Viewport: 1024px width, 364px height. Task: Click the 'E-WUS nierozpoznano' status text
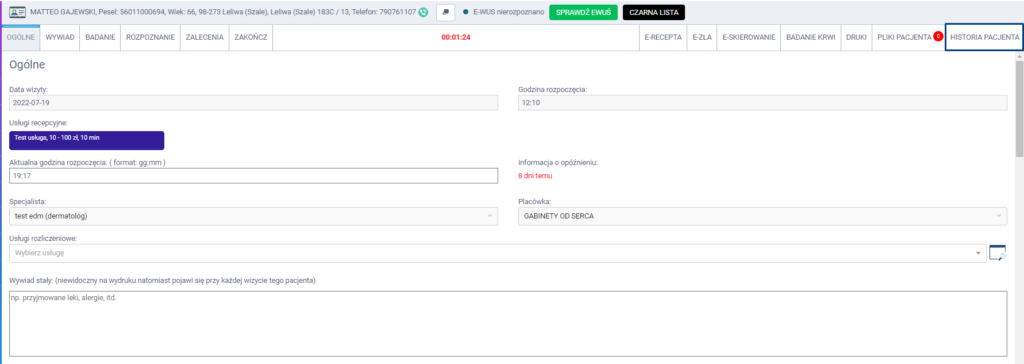coord(509,12)
